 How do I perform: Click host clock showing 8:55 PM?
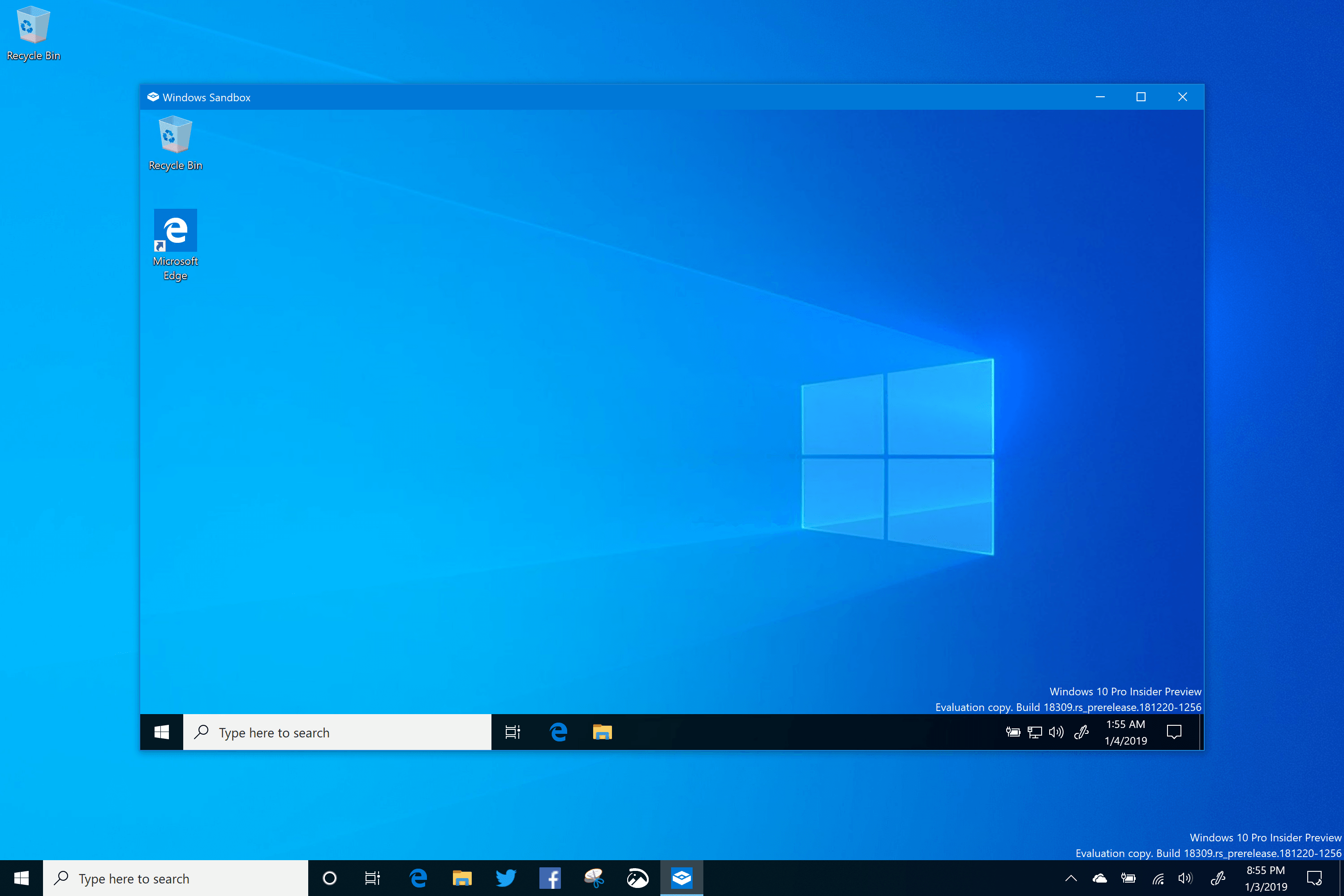[x=1266, y=878]
